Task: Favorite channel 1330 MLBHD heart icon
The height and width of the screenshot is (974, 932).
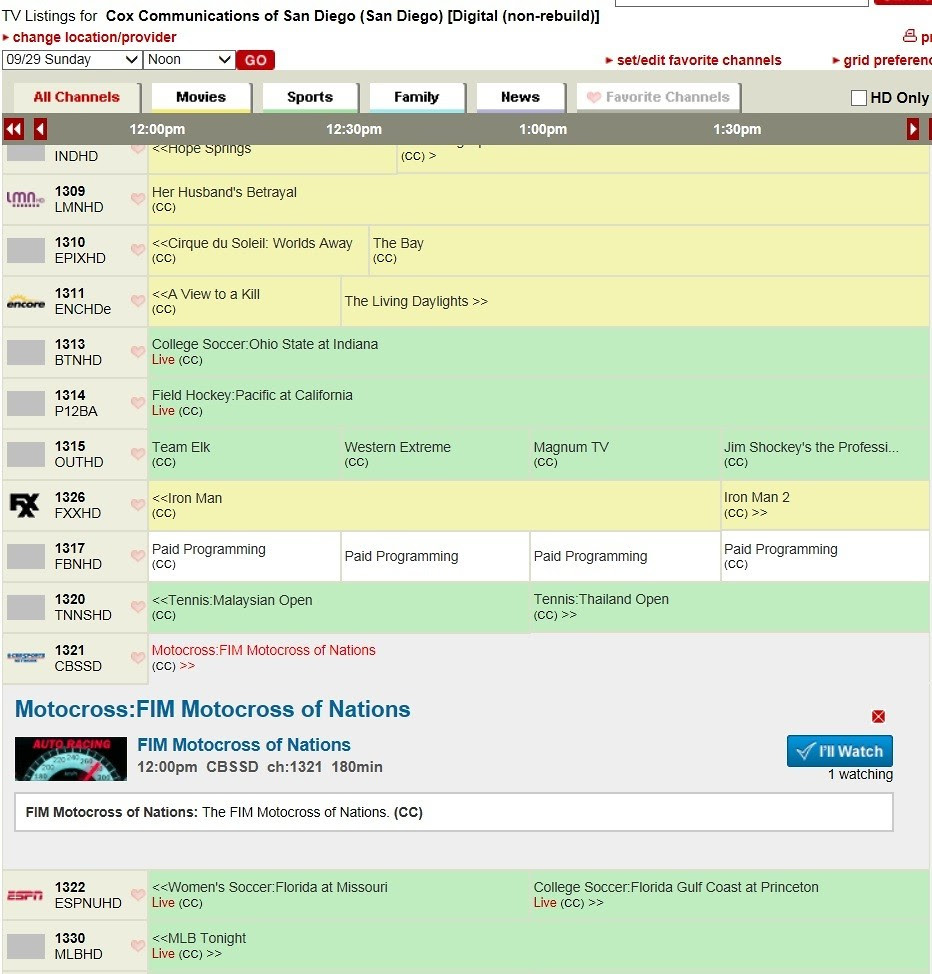Action: click(138, 945)
